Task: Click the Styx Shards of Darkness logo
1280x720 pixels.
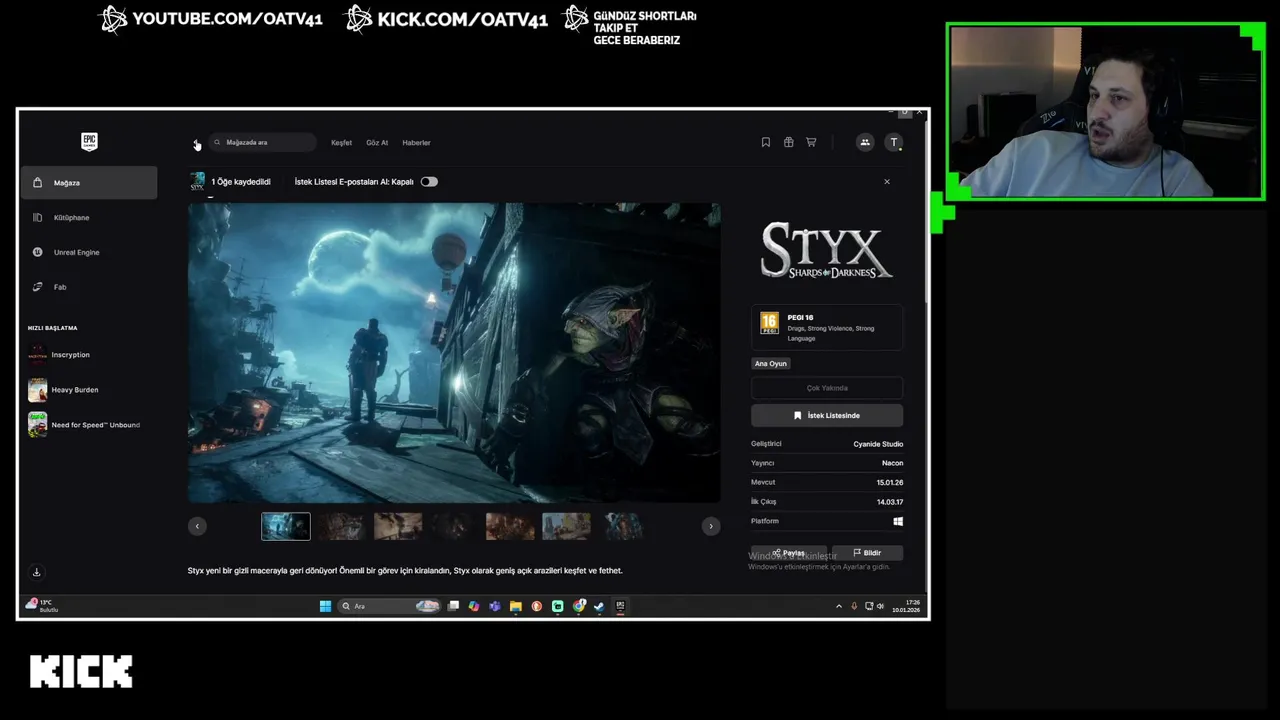Action: [x=827, y=250]
